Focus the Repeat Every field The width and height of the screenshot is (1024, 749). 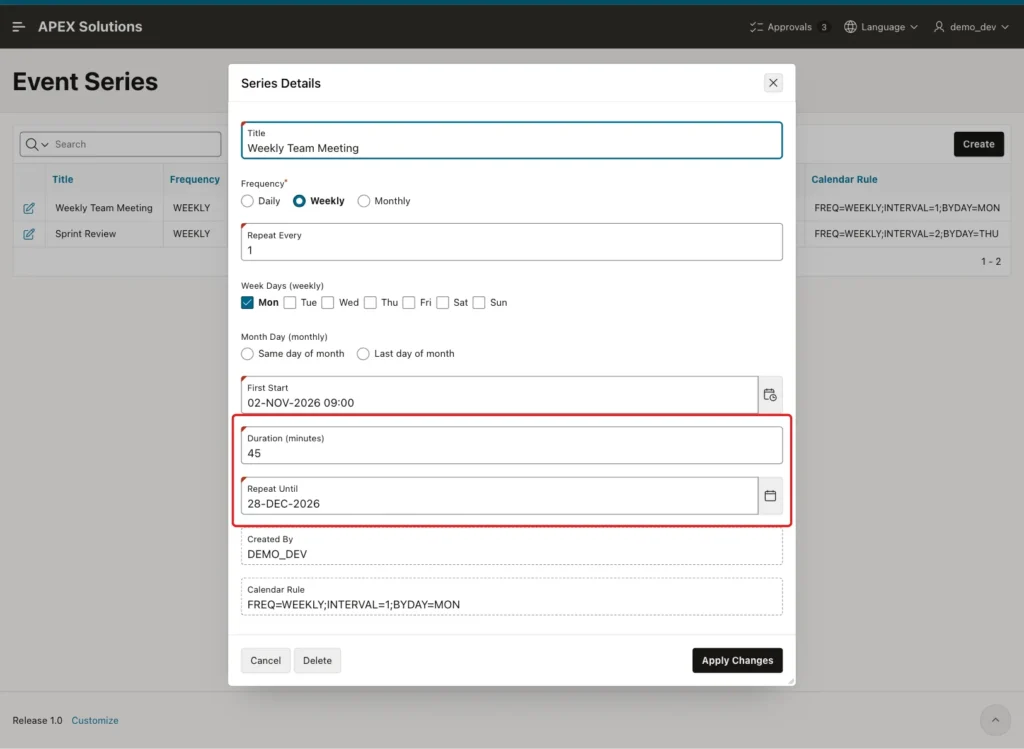click(x=511, y=242)
